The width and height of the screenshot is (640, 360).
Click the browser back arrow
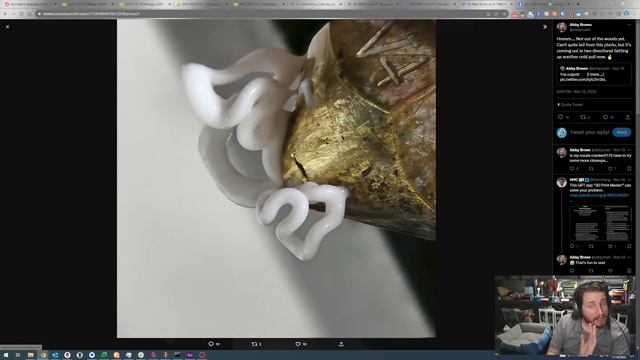tap(5, 14)
